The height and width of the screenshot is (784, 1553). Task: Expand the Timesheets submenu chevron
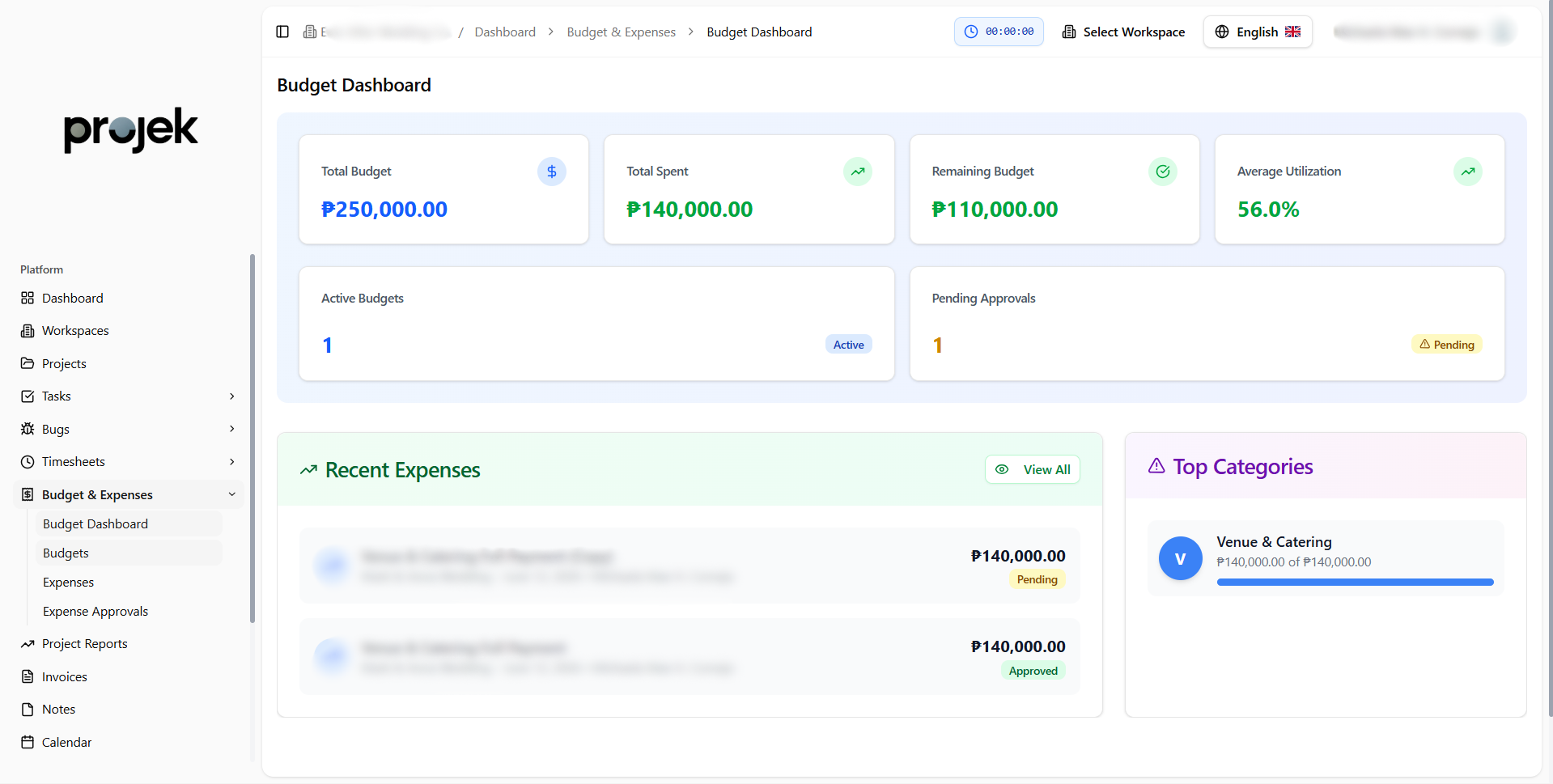coord(231,462)
